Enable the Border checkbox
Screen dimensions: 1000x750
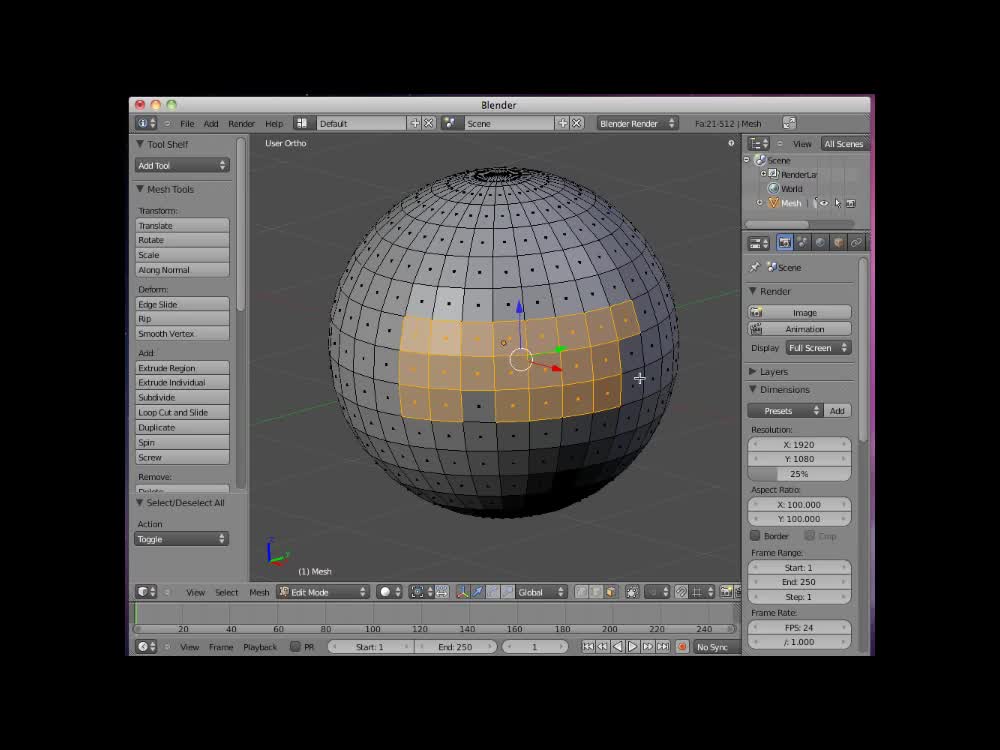pyautogui.click(x=755, y=536)
